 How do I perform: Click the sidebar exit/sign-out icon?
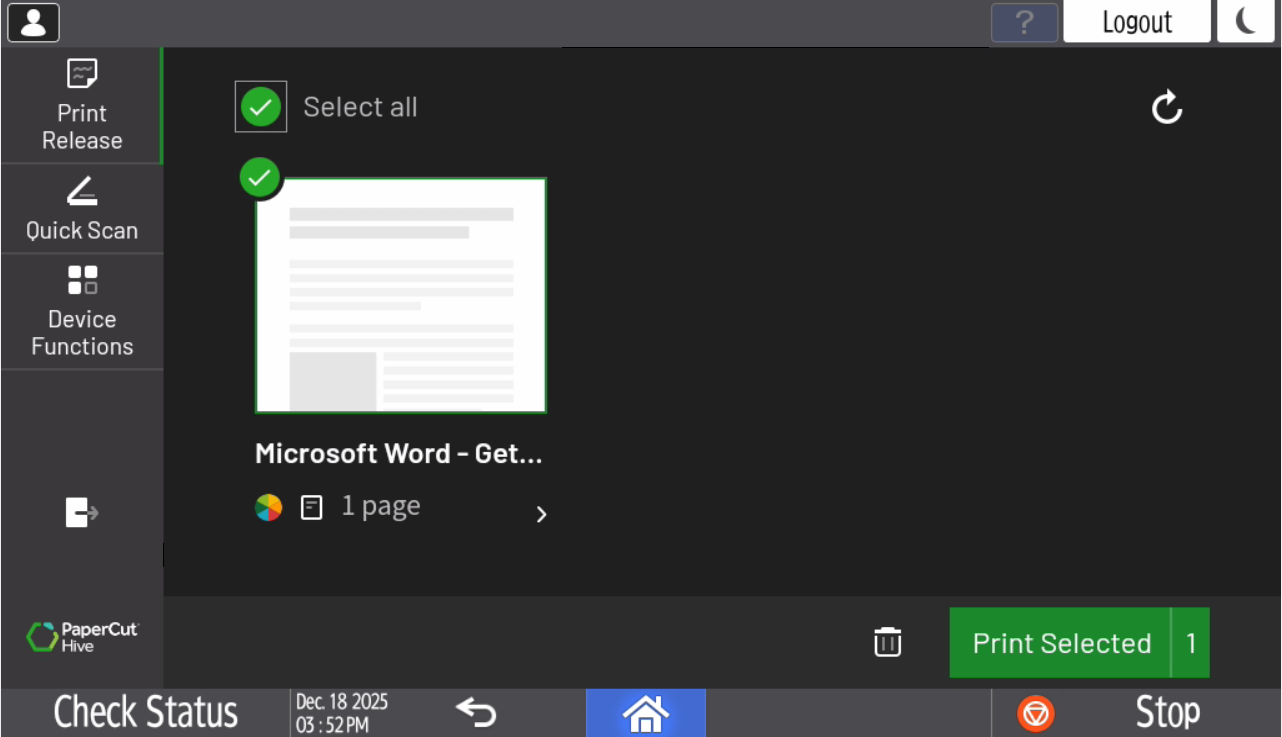tap(81, 513)
